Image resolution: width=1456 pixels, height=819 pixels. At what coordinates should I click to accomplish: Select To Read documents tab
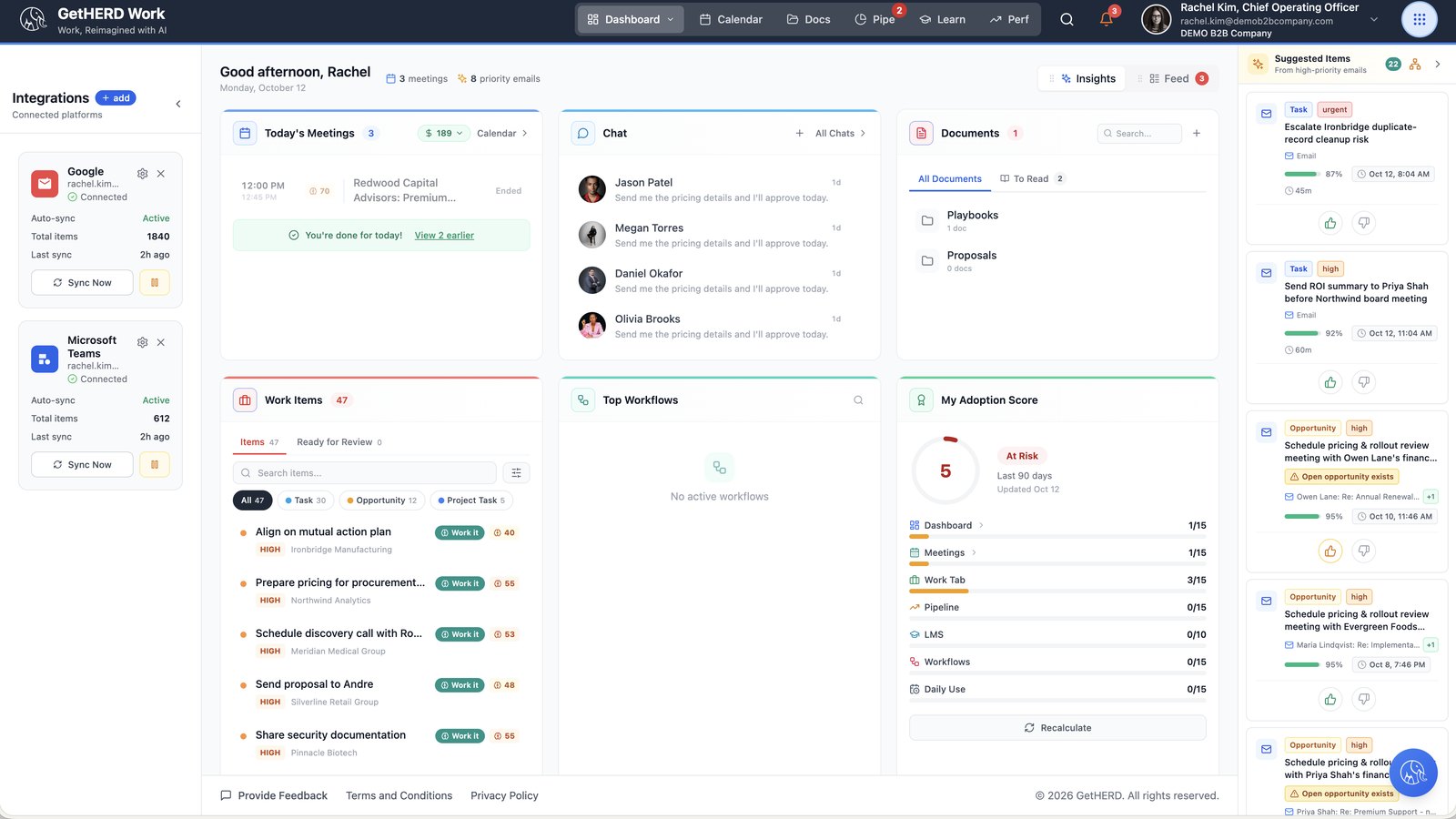pyautogui.click(x=1031, y=179)
